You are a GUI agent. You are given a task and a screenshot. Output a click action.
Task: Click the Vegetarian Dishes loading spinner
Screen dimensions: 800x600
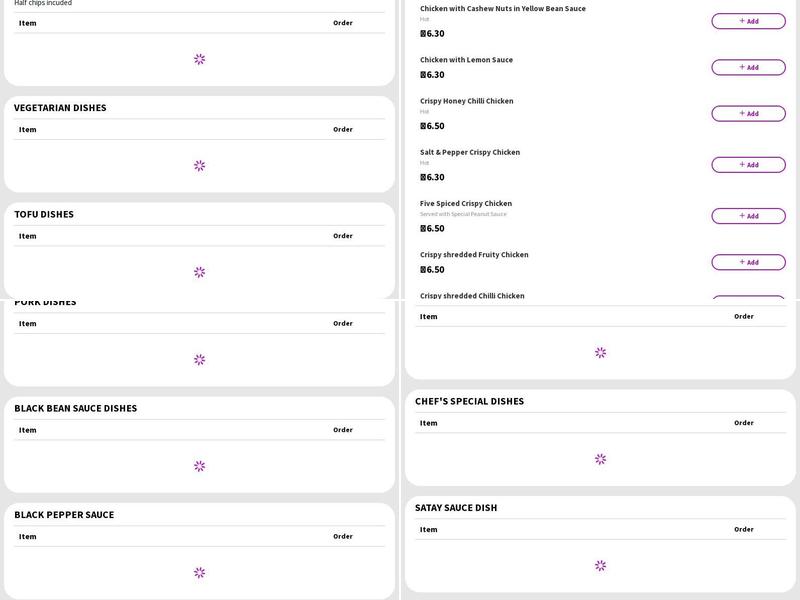pyautogui.click(x=199, y=166)
